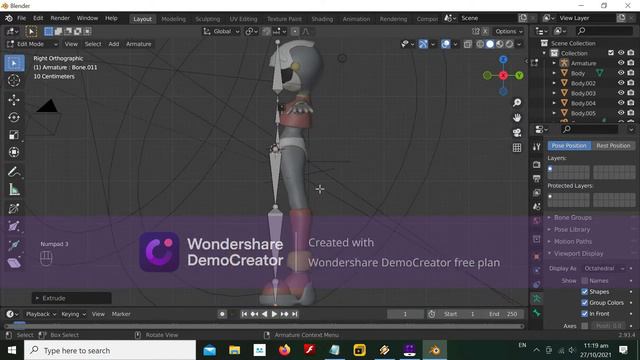Open the Bone properties tab
640x360 pixels.
537,313
